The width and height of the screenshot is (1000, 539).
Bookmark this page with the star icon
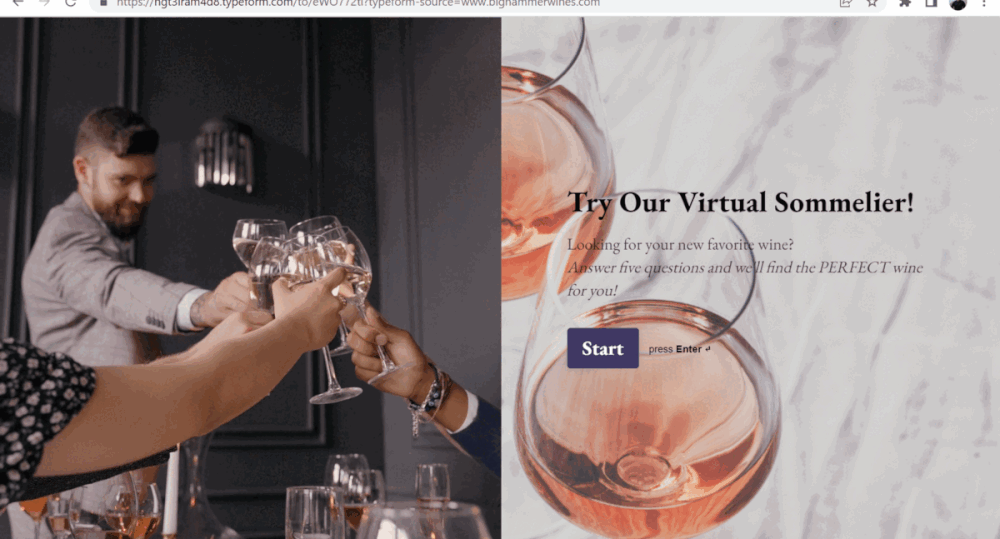coord(872,3)
